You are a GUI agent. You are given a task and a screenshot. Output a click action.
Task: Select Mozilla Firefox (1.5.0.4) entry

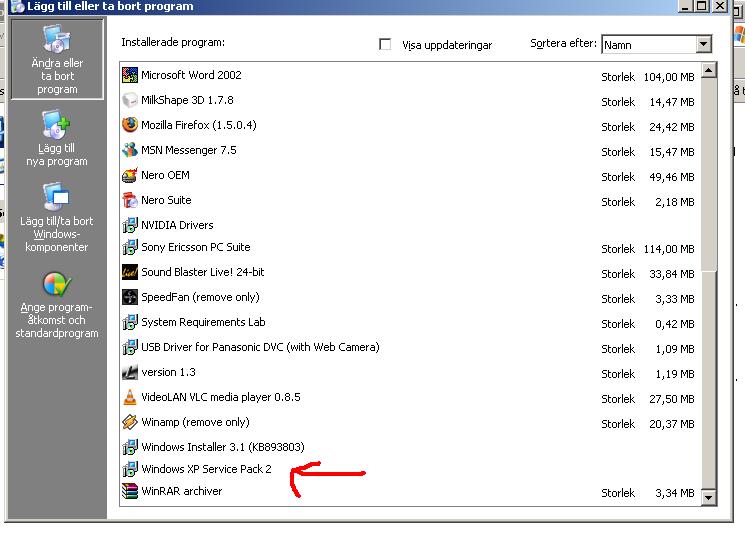pyautogui.click(x=411, y=125)
